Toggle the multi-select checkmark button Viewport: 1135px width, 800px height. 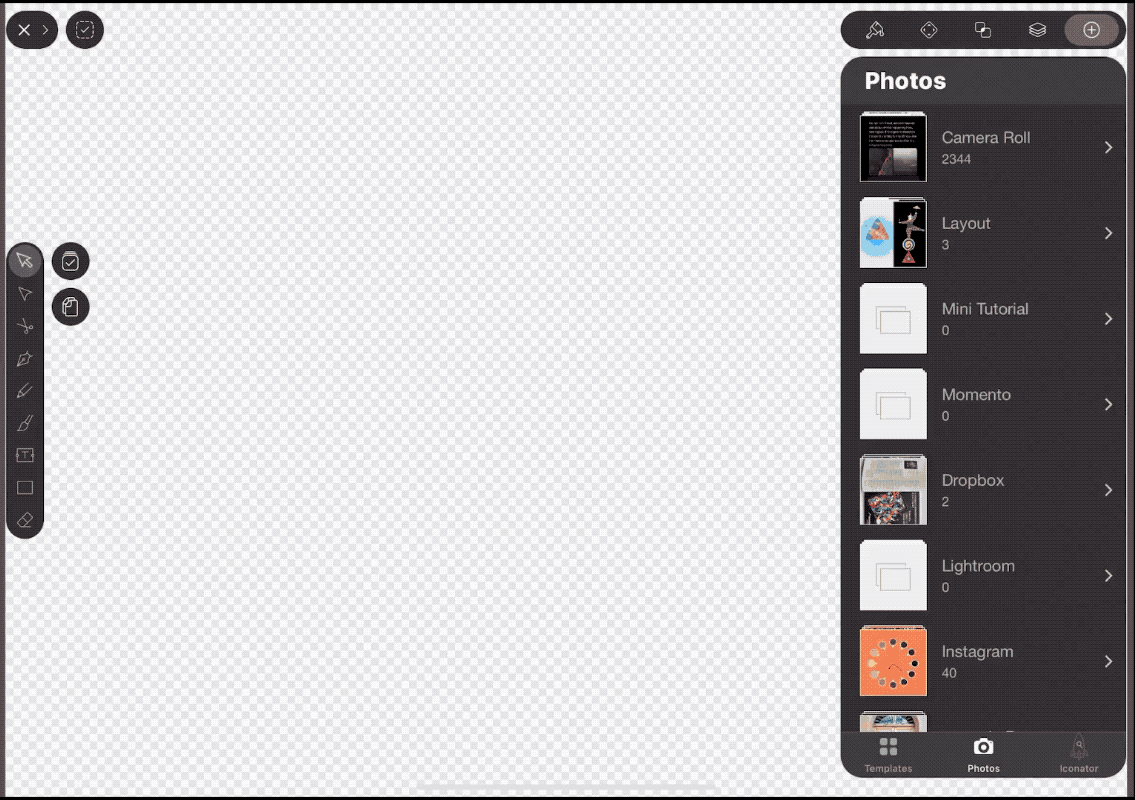(x=70, y=261)
